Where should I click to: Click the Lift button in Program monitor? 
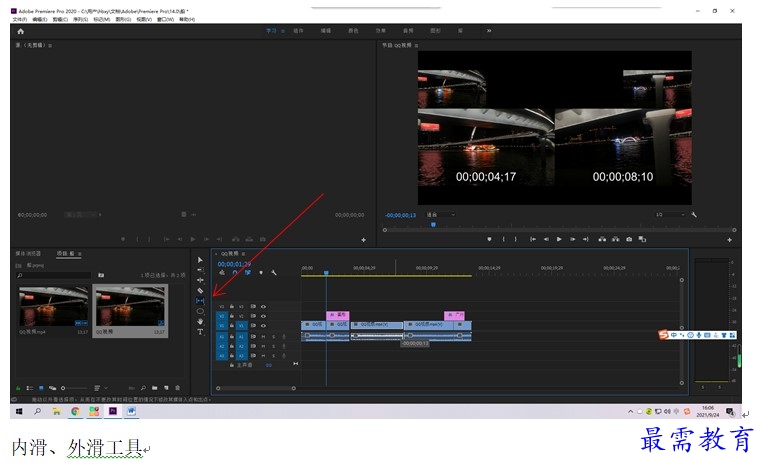602,239
